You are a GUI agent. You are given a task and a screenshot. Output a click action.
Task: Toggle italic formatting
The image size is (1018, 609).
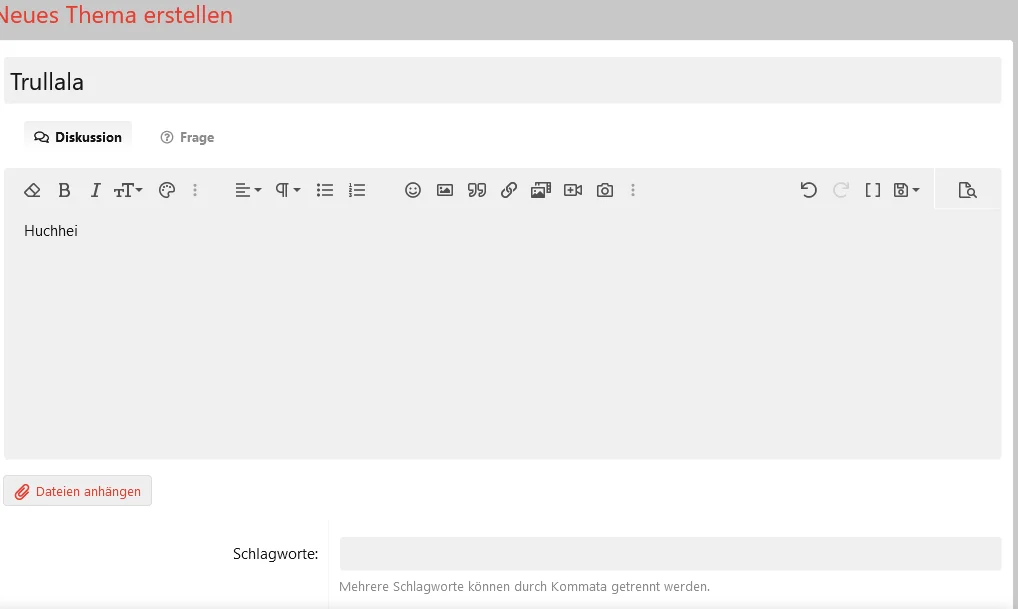[95, 190]
